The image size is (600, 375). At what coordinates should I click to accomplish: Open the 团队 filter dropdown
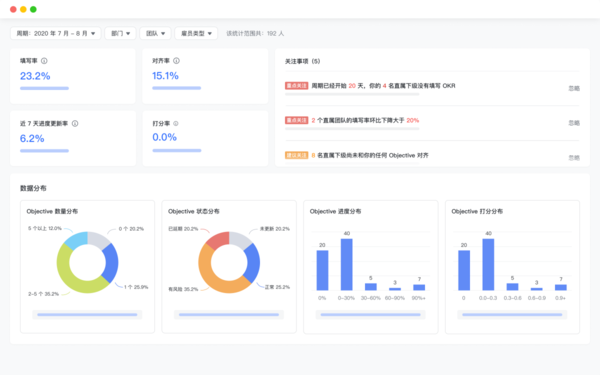pyautogui.click(x=155, y=33)
